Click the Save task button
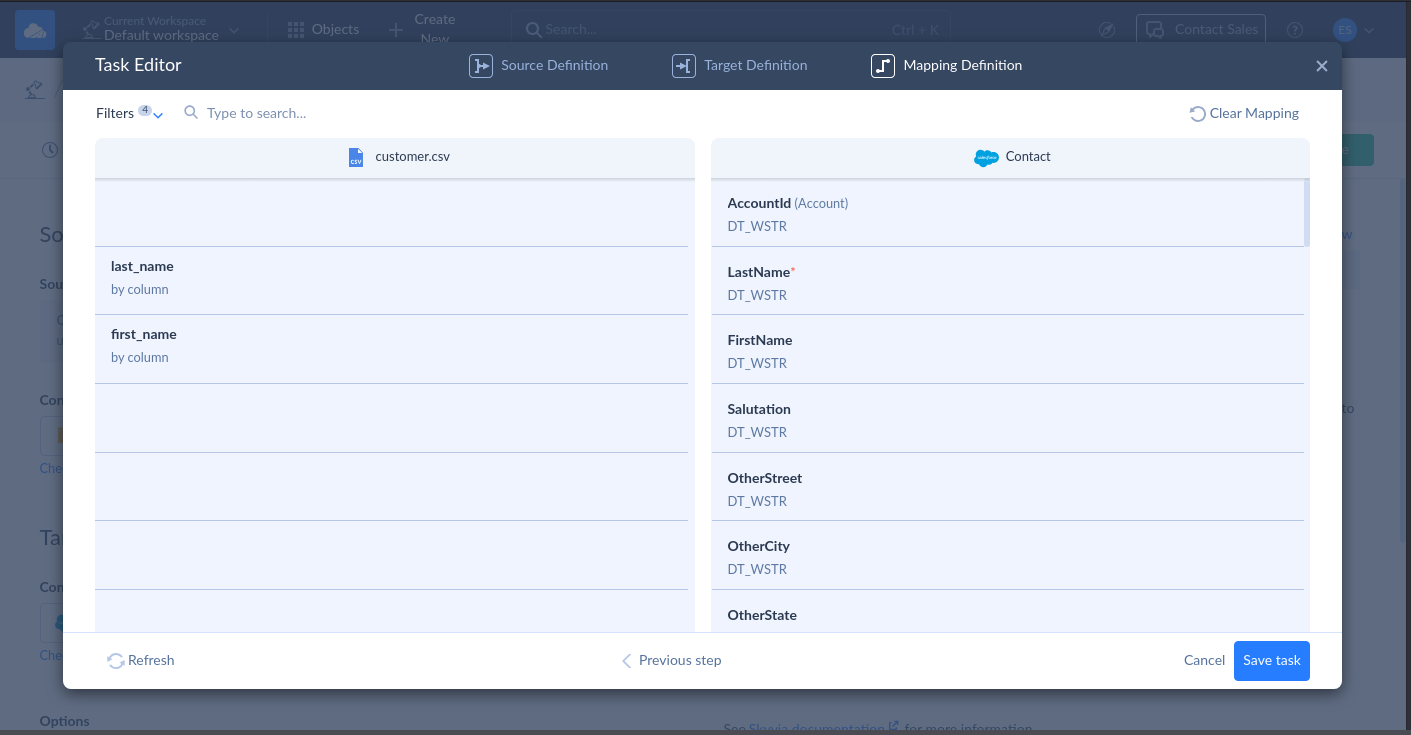 (1271, 660)
